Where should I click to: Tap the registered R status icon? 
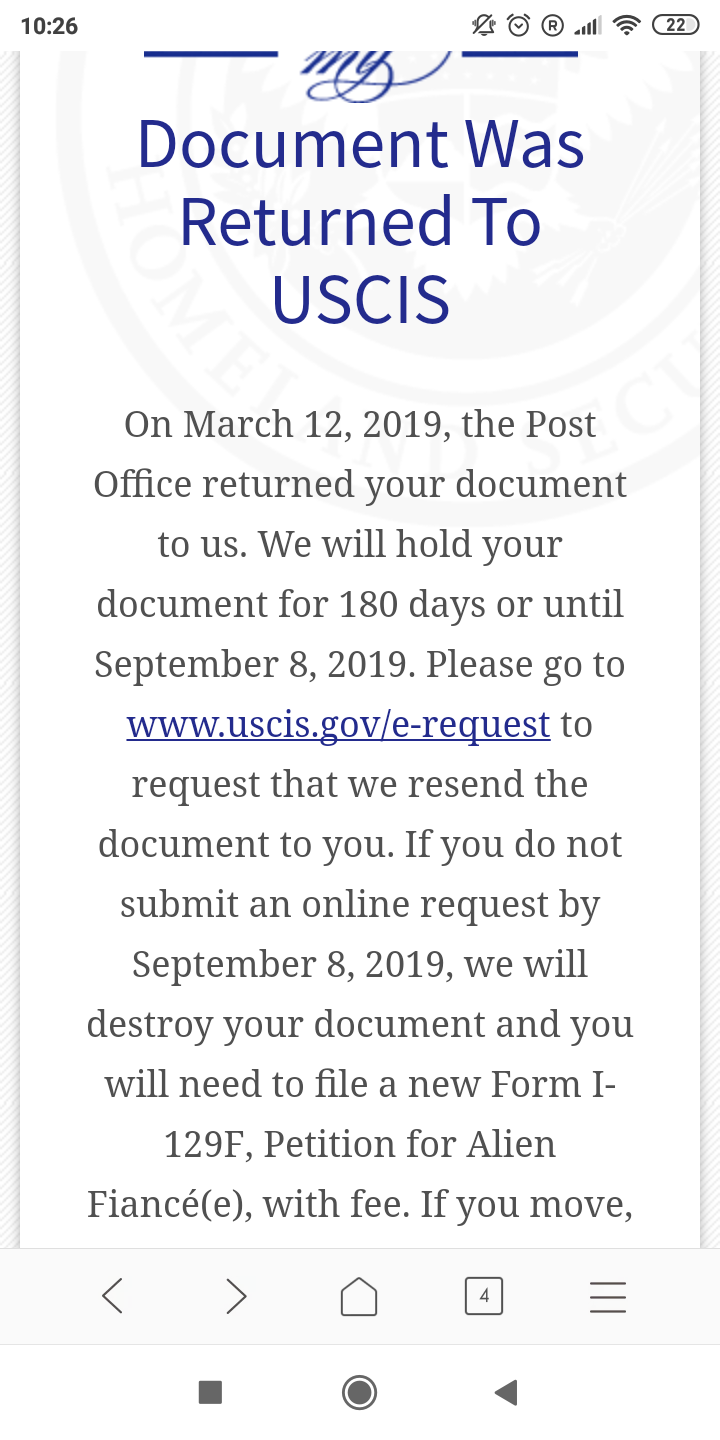(551, 26)
